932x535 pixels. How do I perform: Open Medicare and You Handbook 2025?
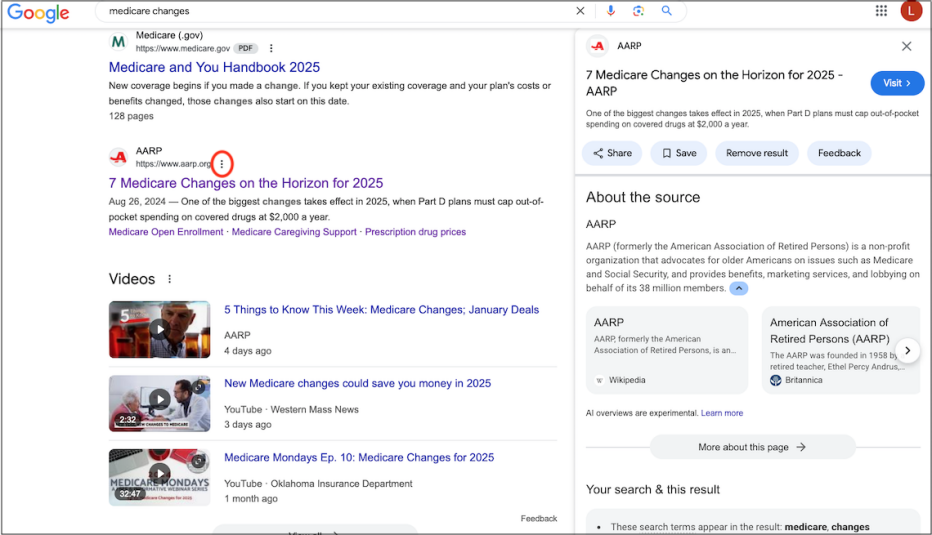(x=214, y=67)
